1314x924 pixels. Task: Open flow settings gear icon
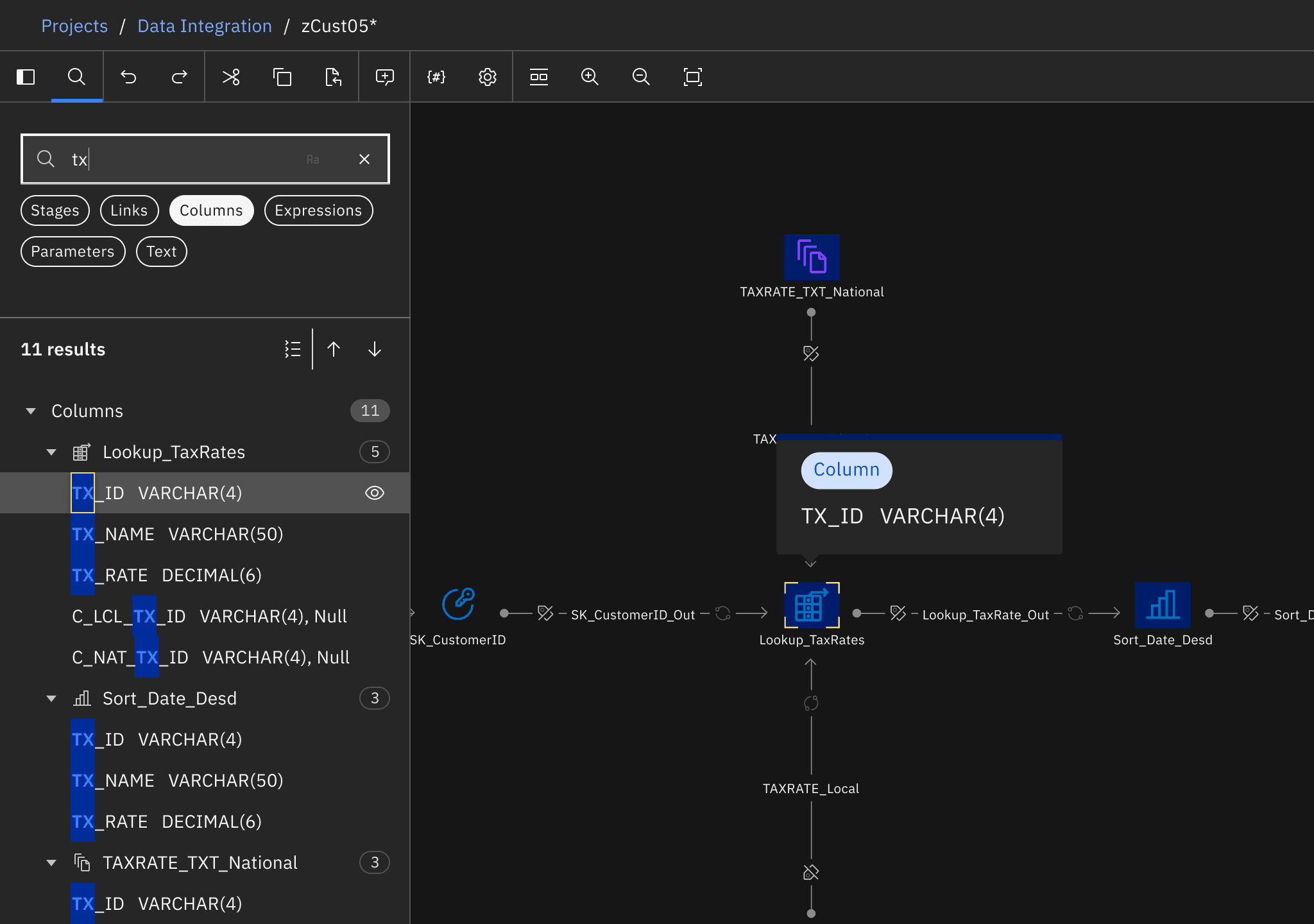[x=488, y=77]
